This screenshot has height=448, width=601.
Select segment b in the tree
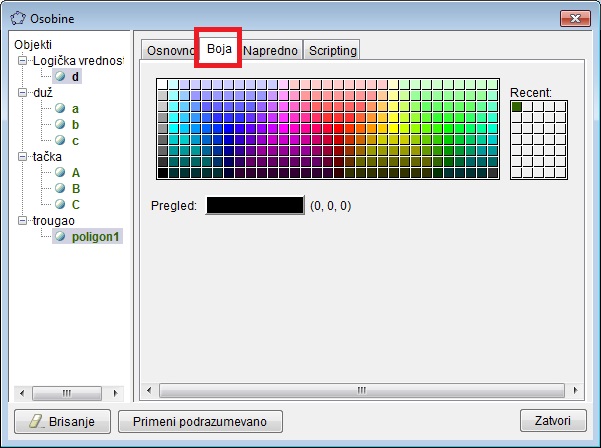point(75,125)
